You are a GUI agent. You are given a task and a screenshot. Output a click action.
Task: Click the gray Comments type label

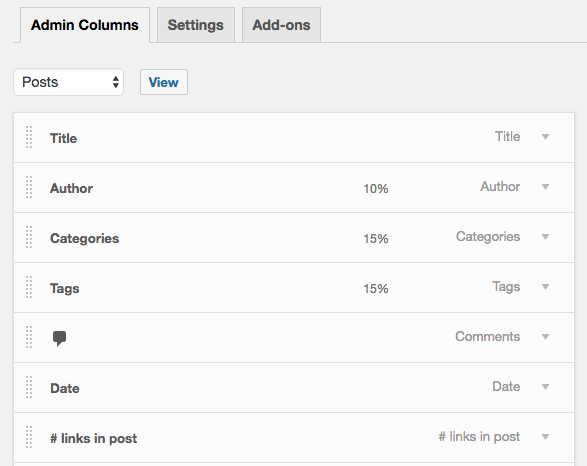pyautogui.click(x=488, y=336)
